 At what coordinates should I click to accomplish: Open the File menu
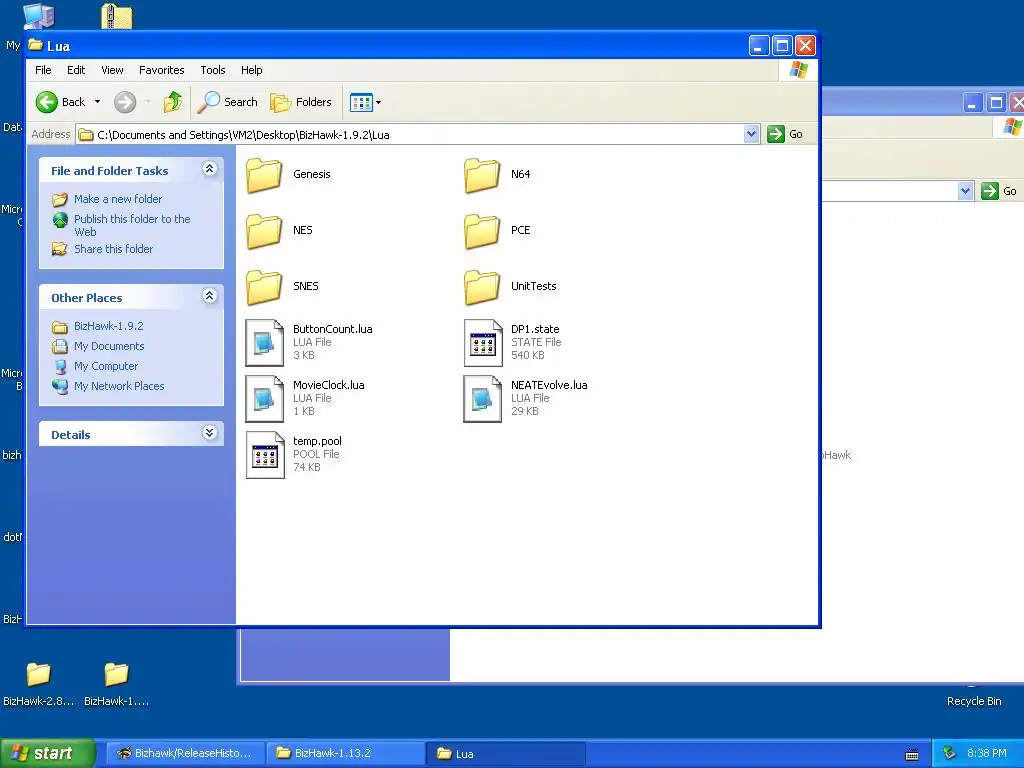43,70
